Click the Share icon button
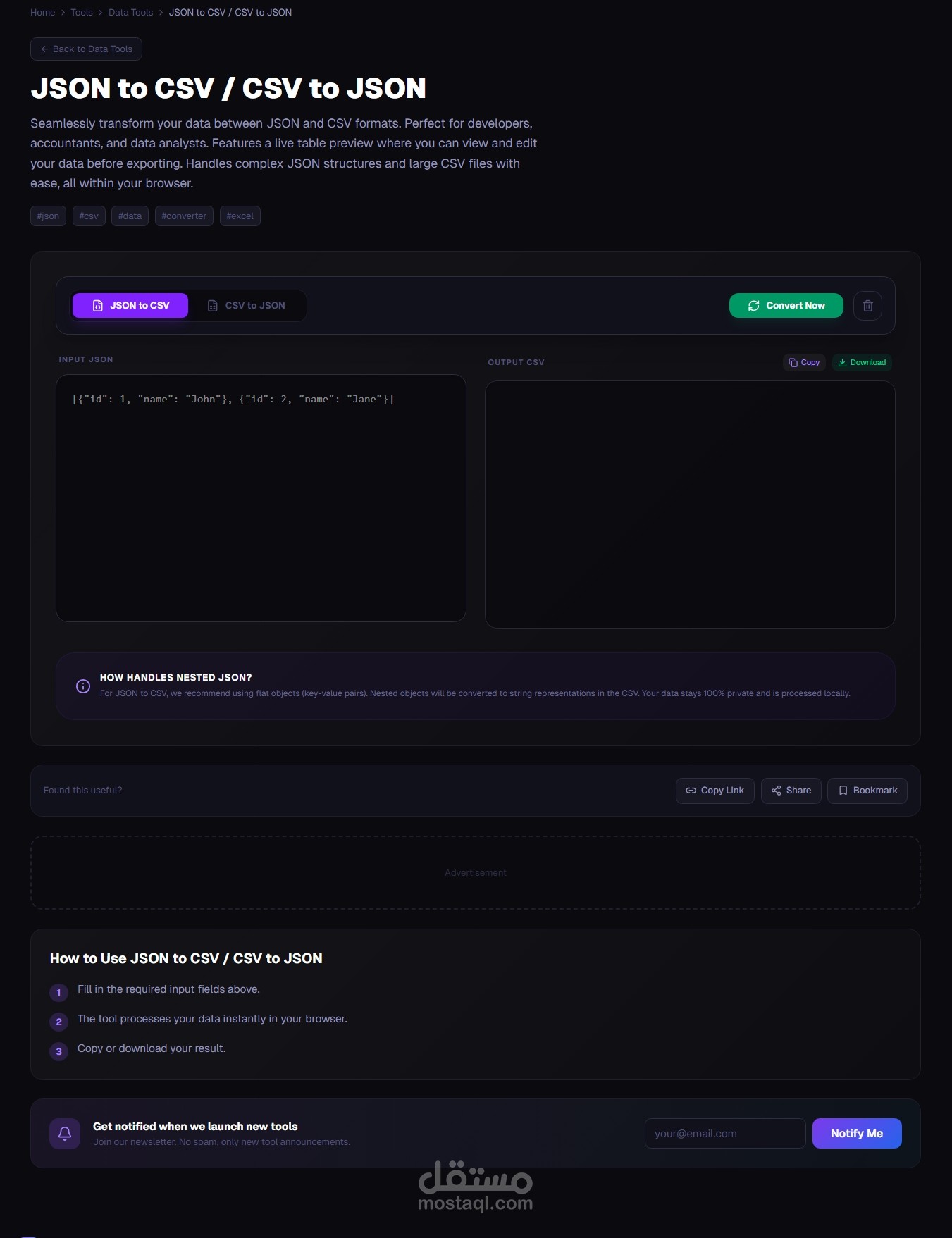 pyautogui.click(x=791, y=791)
